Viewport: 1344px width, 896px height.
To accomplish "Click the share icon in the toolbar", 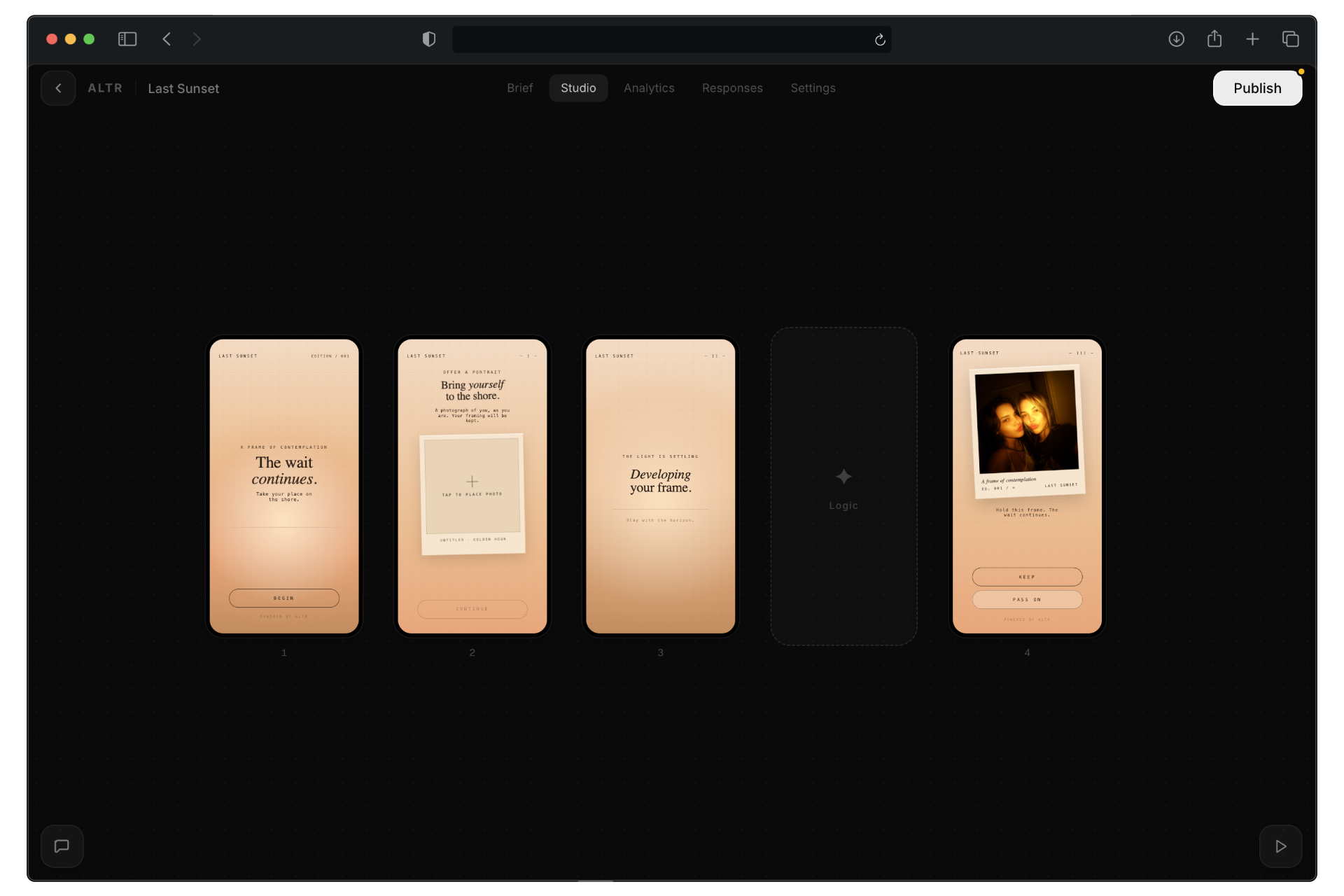I will 1214,38.
